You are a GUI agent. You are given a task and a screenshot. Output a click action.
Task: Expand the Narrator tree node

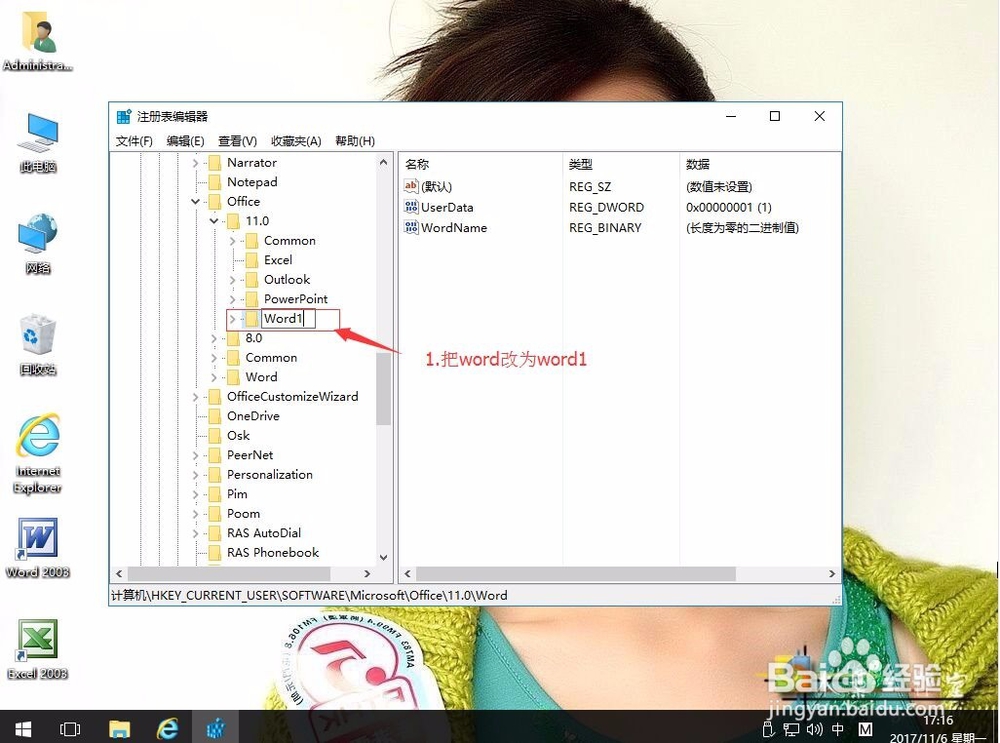tap(195, 163)
